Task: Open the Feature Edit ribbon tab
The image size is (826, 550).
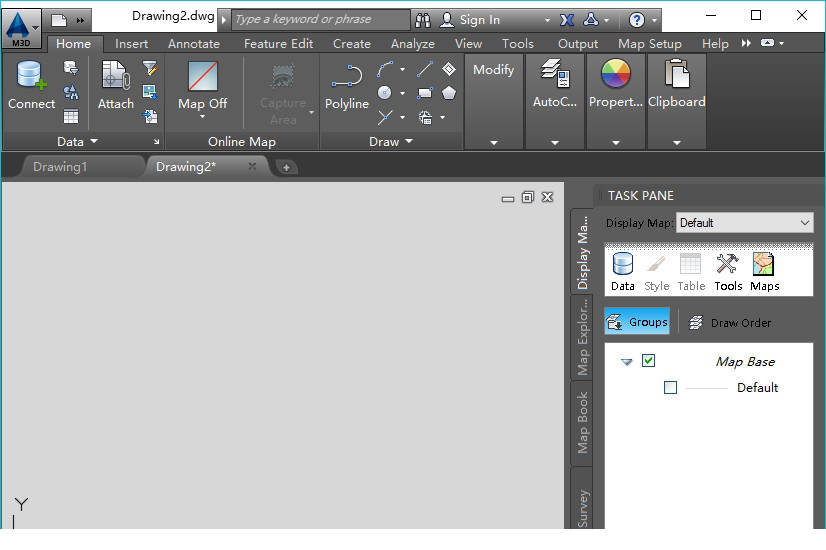Action: point(278,44)
